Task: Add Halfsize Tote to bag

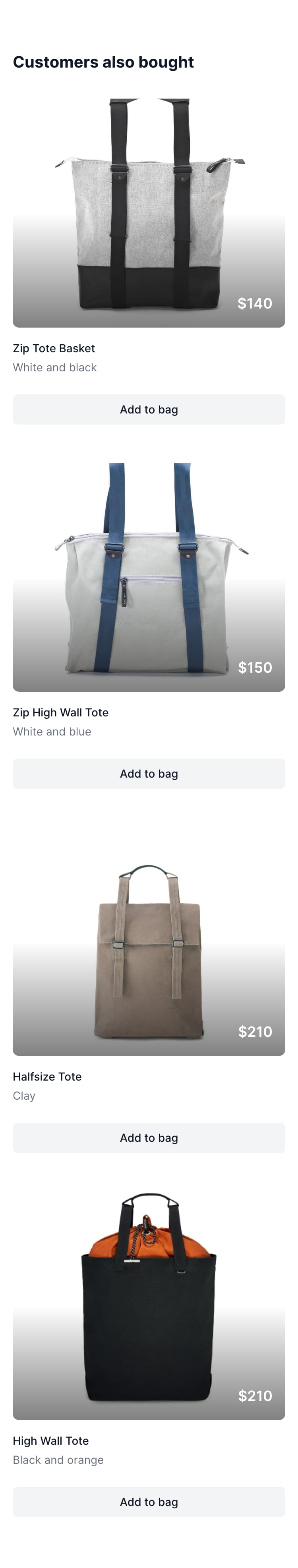Action: tap(149, 1138)
